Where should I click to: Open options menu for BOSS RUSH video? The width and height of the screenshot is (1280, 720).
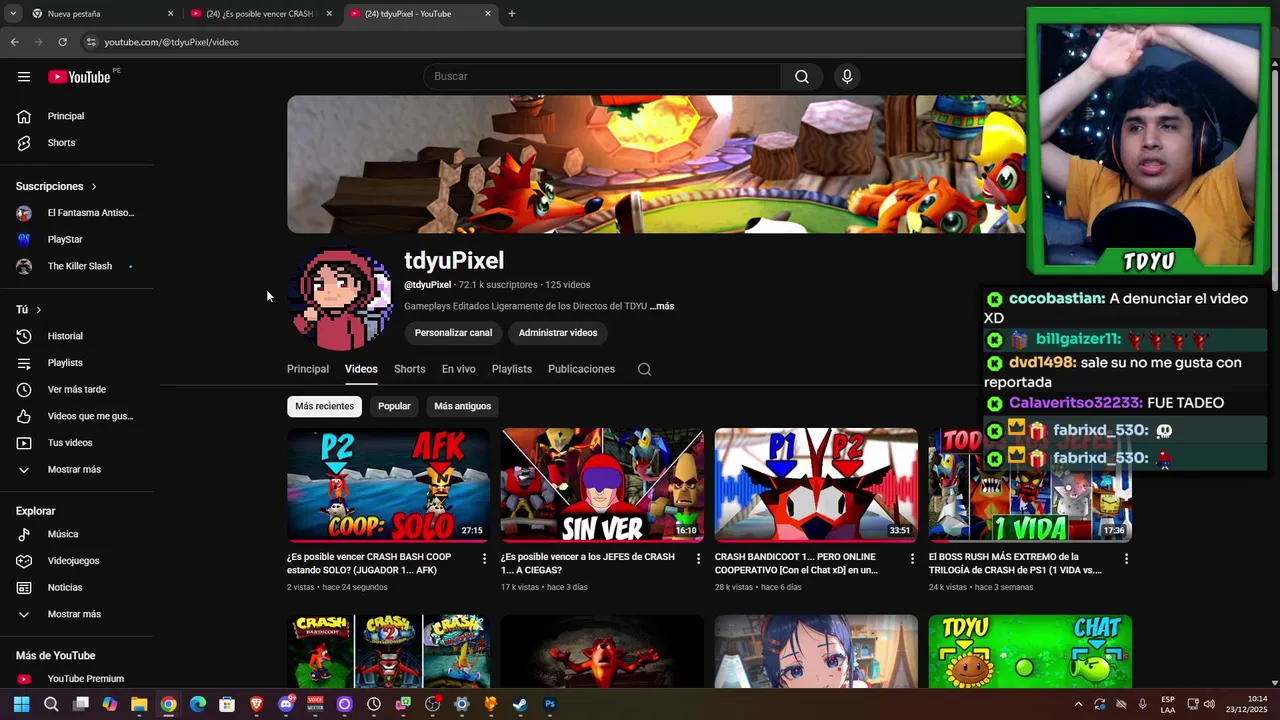coord(1126,559)
